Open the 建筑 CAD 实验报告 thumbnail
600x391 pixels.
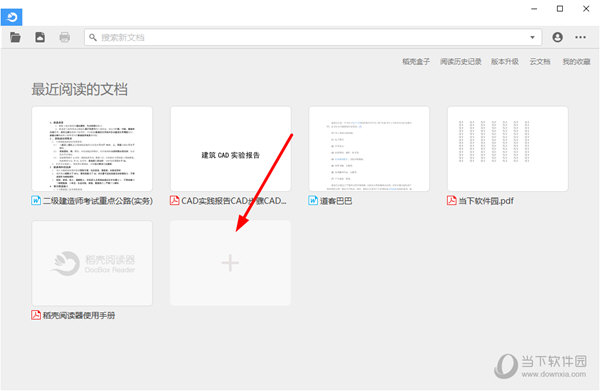[231, 149]
